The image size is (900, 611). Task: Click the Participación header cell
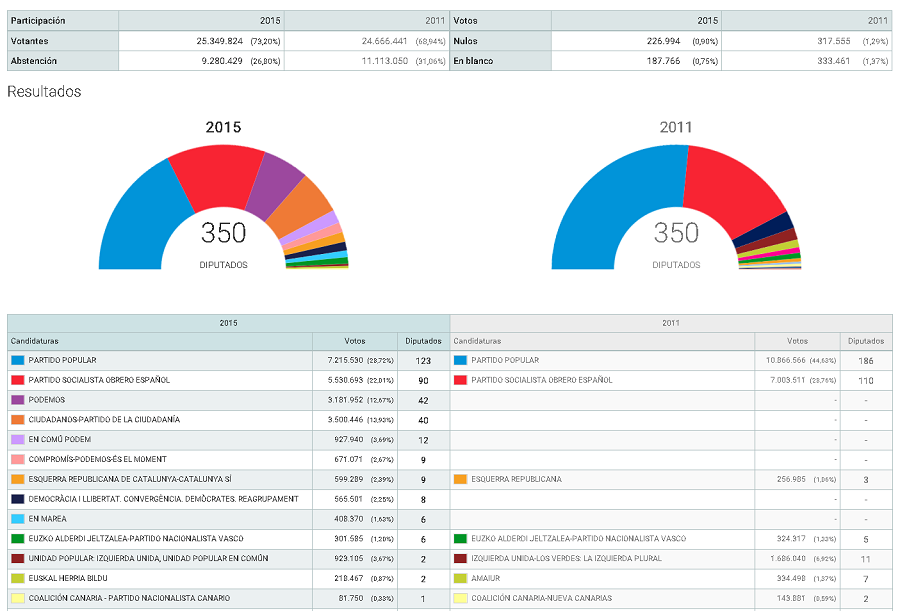(x=63, y=21)
